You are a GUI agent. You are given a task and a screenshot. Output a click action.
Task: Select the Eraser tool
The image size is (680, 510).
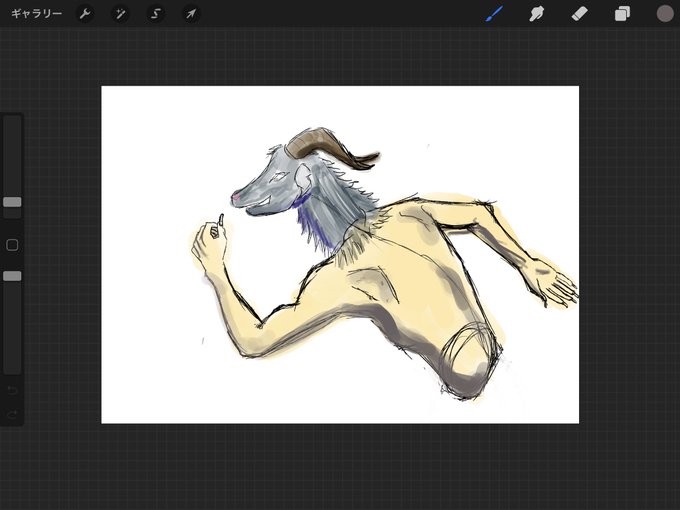580,14
